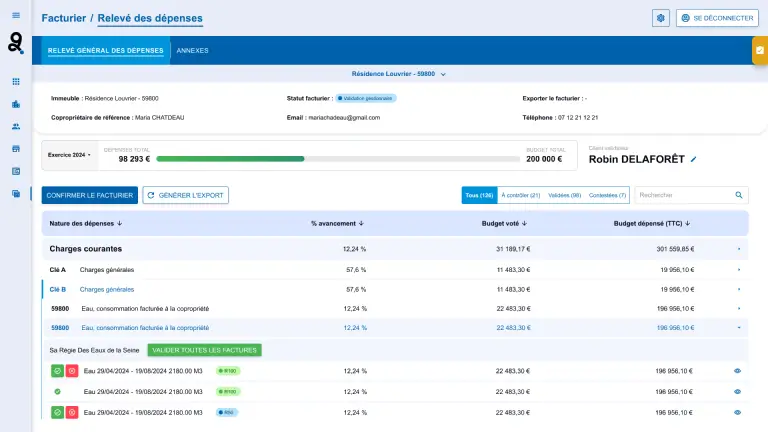
Task: Open the hamburger menu in the sidebar
Action: 16,15
